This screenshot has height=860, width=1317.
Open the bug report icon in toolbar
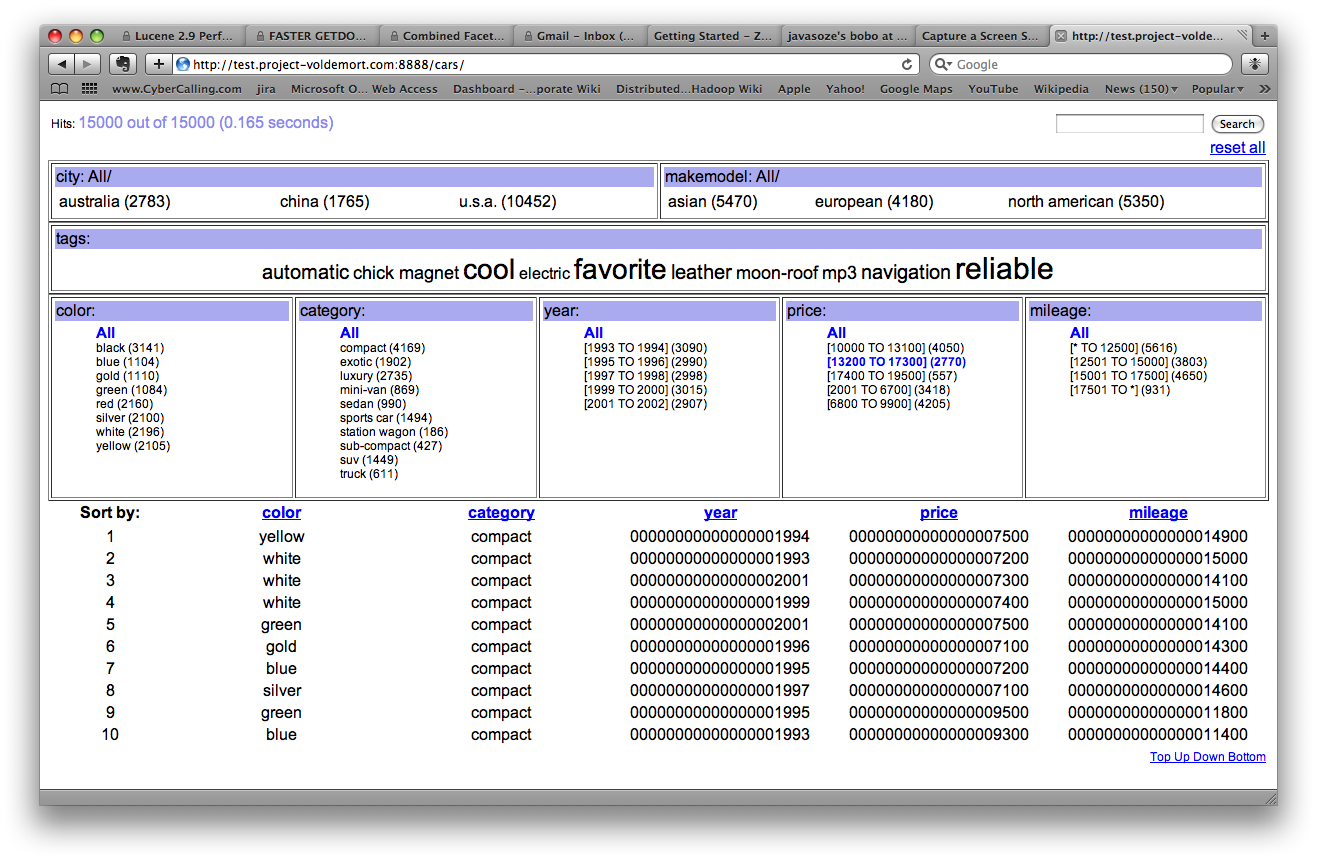point(1253,64)
